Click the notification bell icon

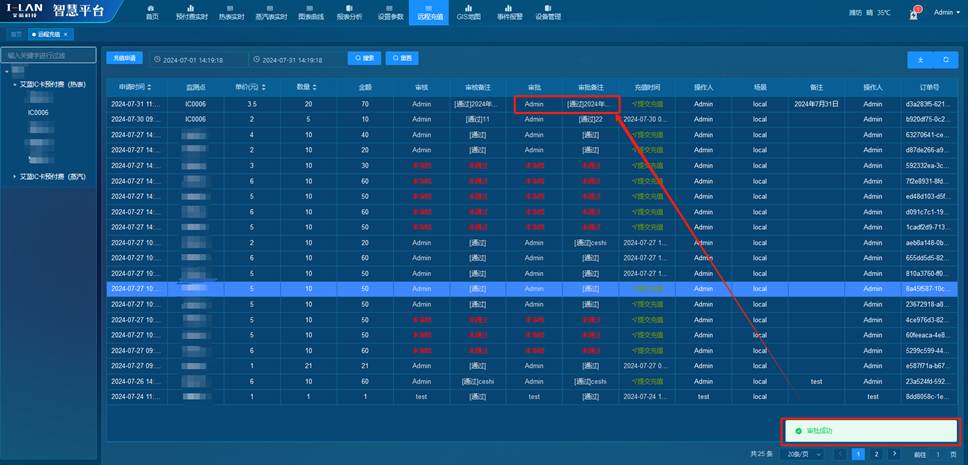914,13
